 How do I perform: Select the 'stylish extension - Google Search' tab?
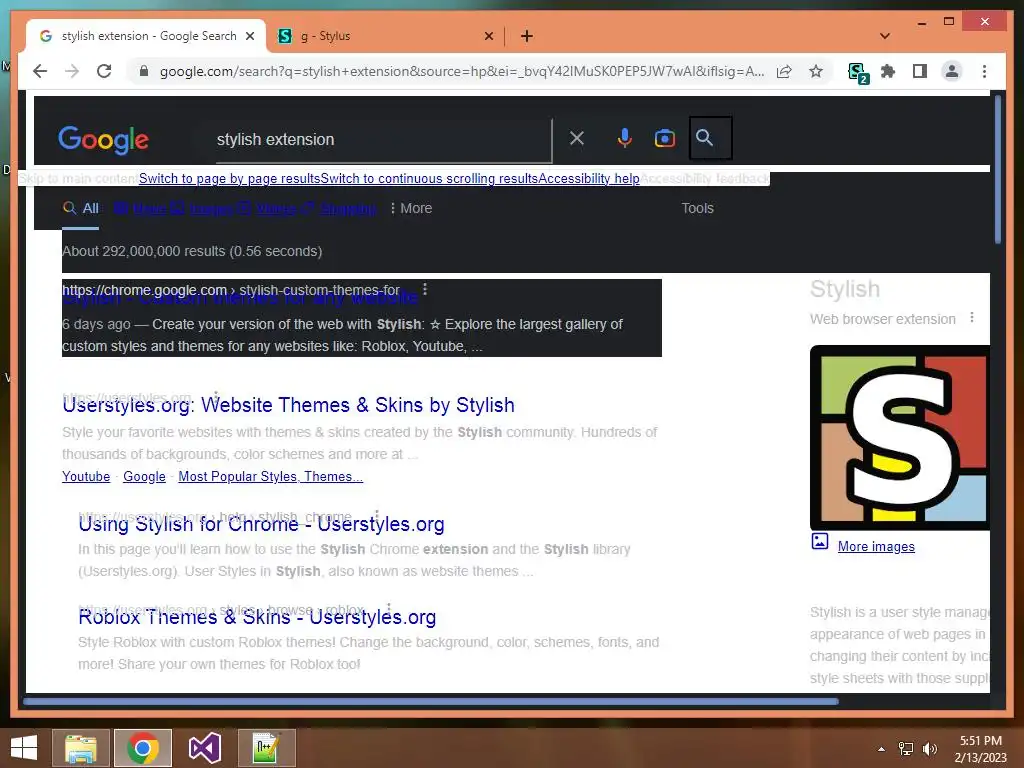pos(146,36)
